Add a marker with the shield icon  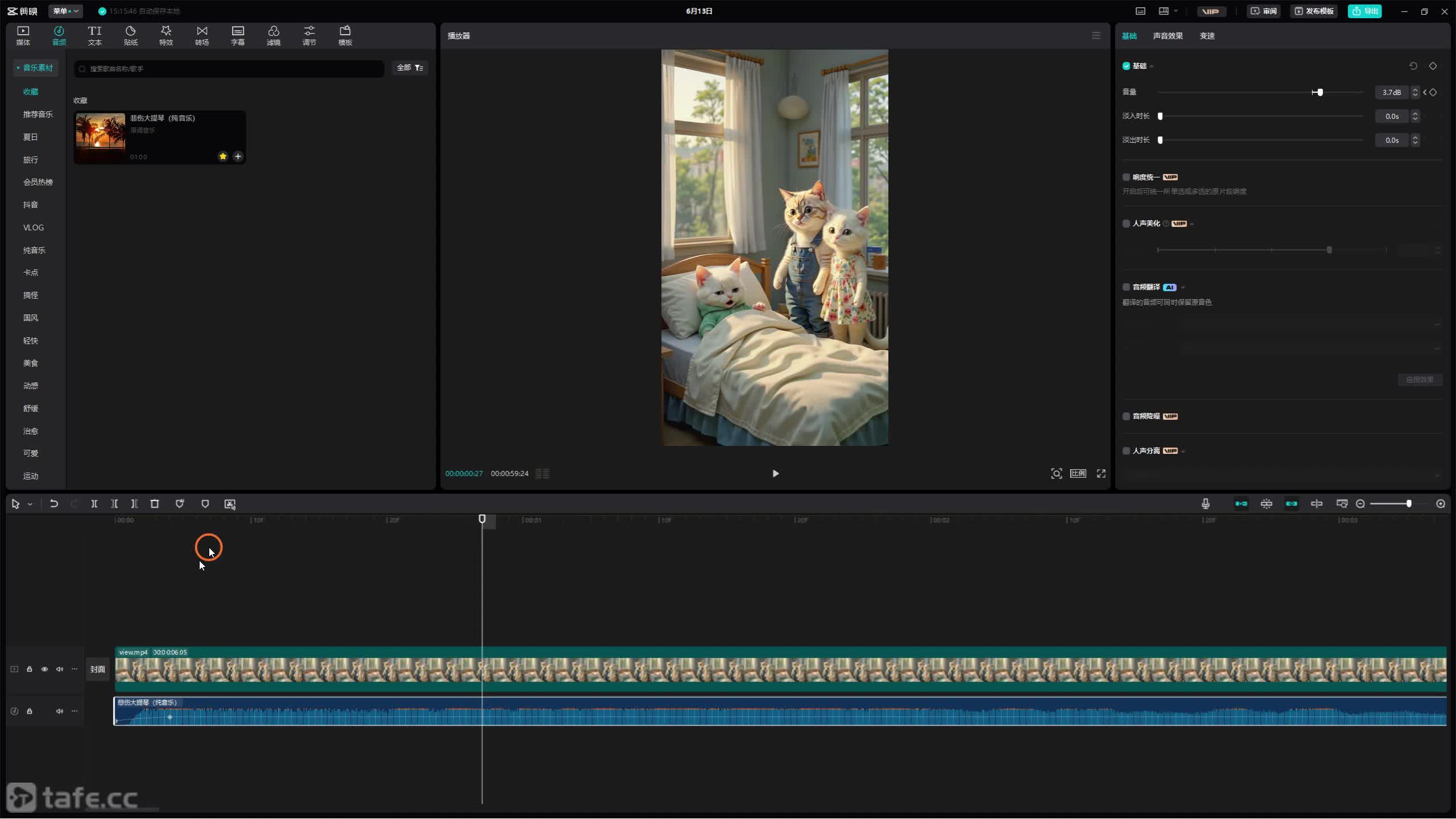coord(205,504)
